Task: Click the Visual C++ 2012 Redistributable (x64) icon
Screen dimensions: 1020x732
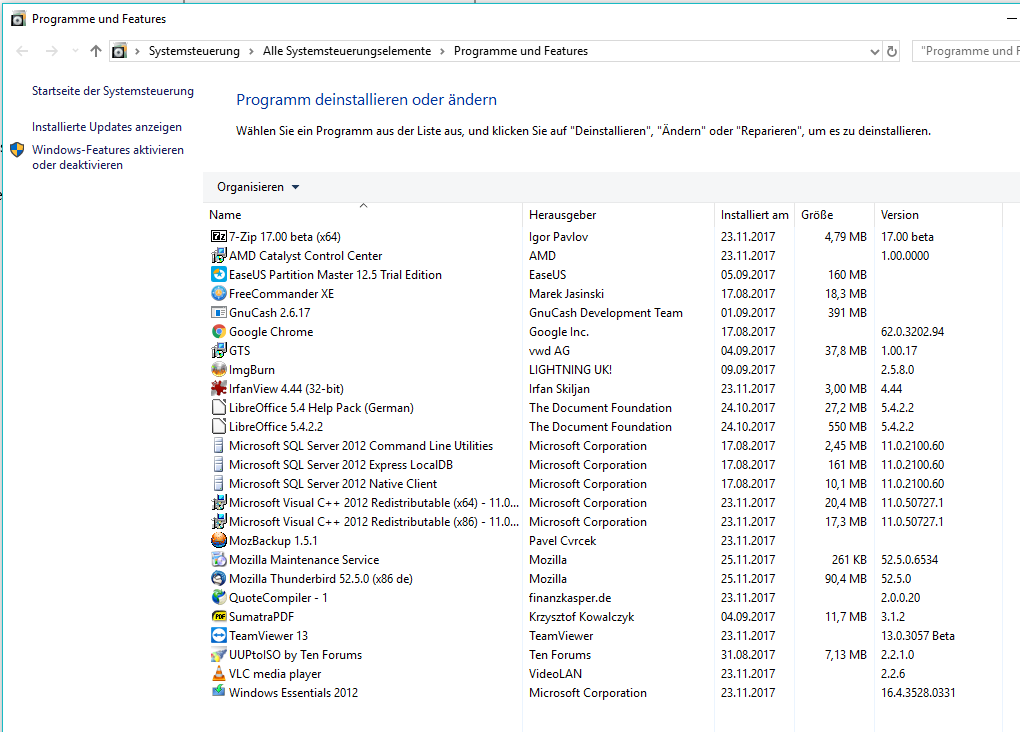Action: tap(219, 502)
